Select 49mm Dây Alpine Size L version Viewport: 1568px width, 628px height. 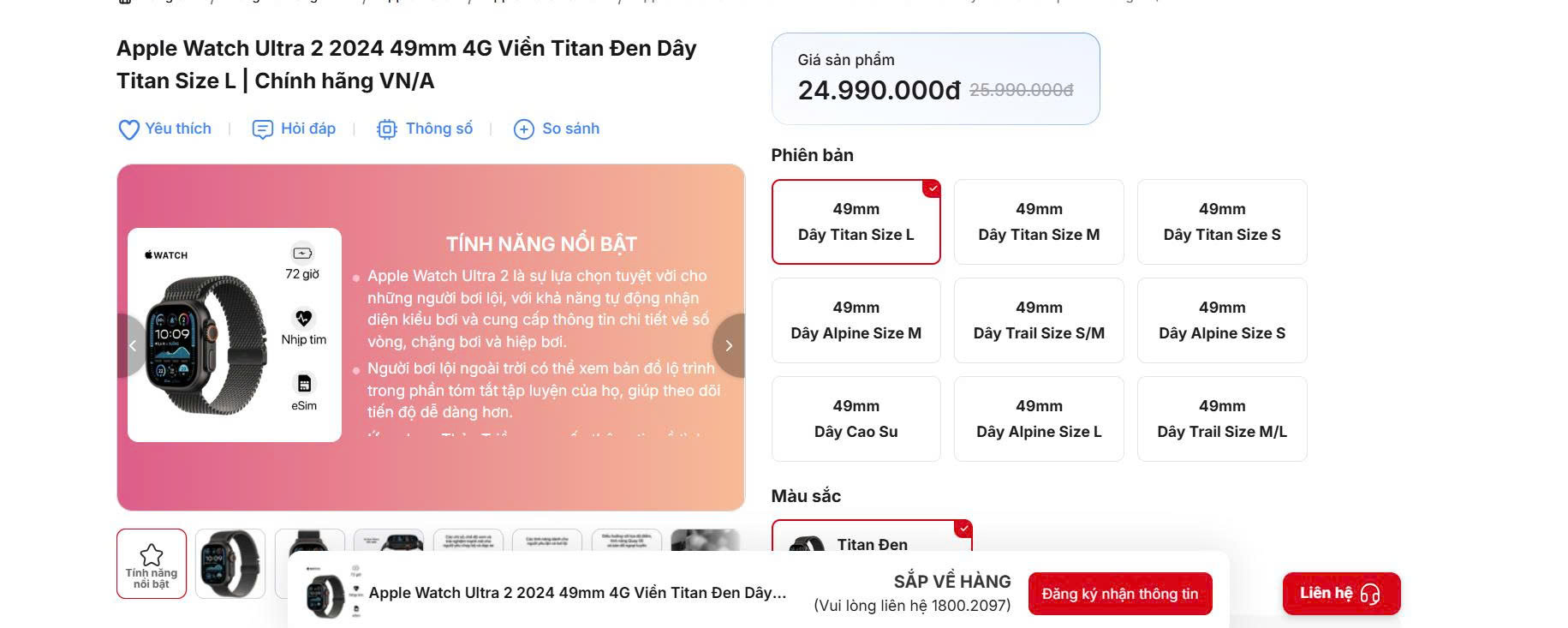[x=1039, y=419]
